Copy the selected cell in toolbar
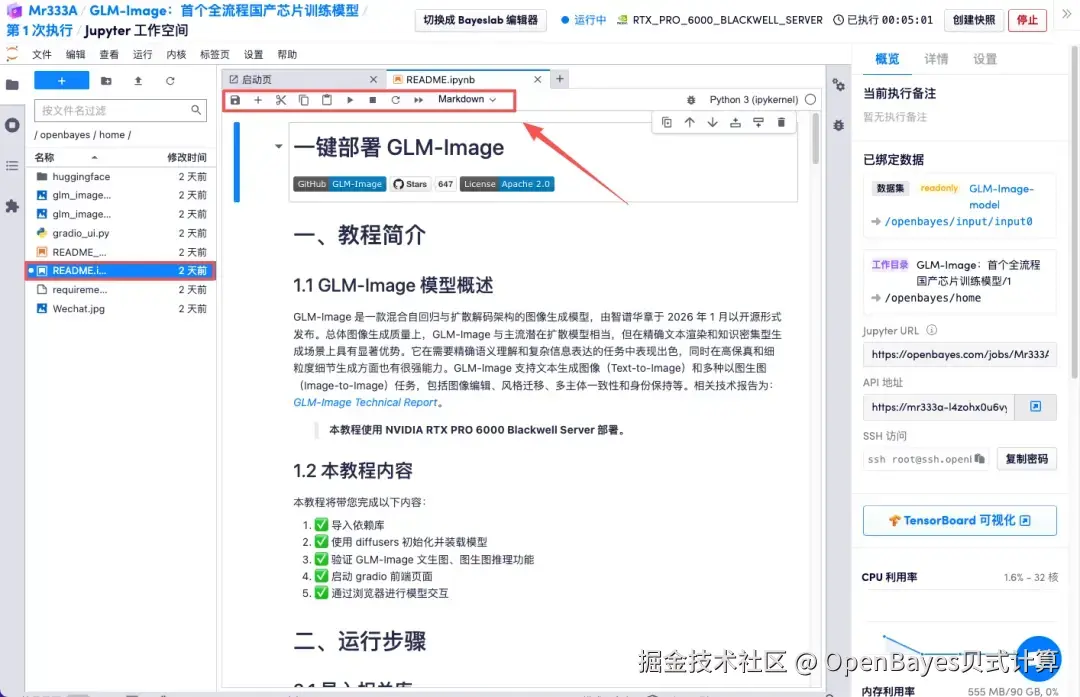 click(x=304, y=100)
